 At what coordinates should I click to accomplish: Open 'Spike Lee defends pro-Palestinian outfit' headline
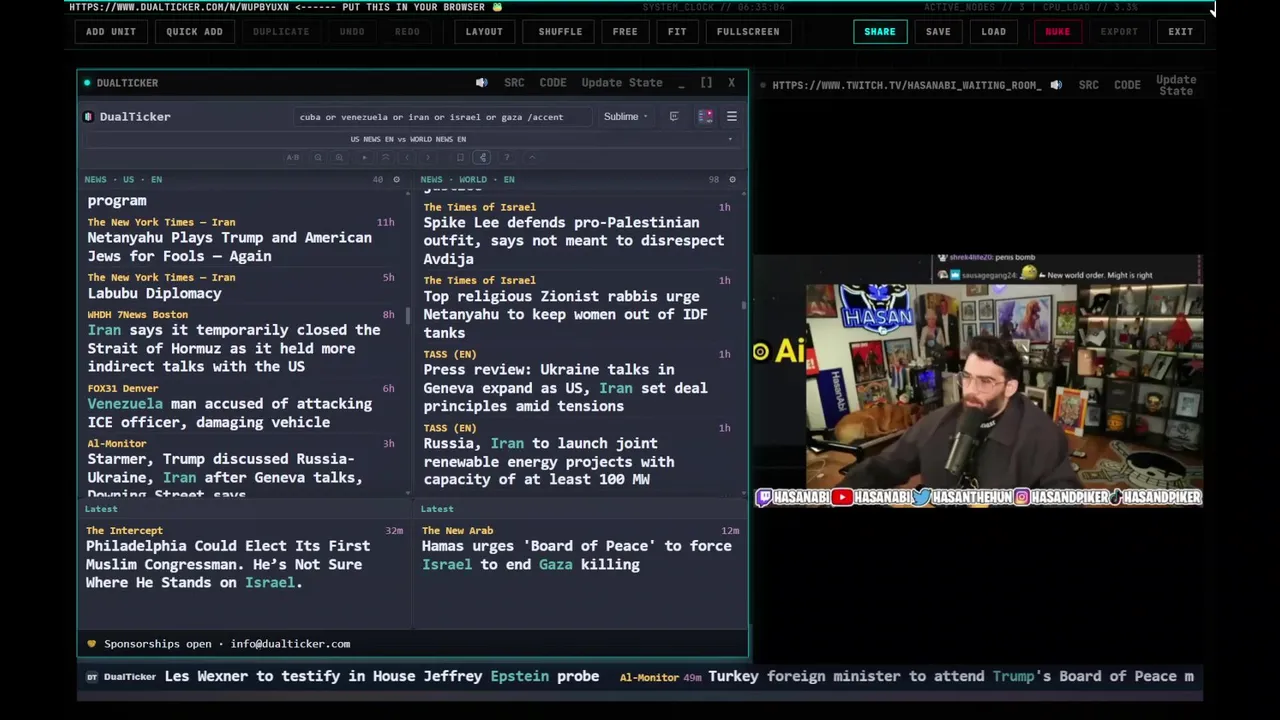tap(573, 241)
